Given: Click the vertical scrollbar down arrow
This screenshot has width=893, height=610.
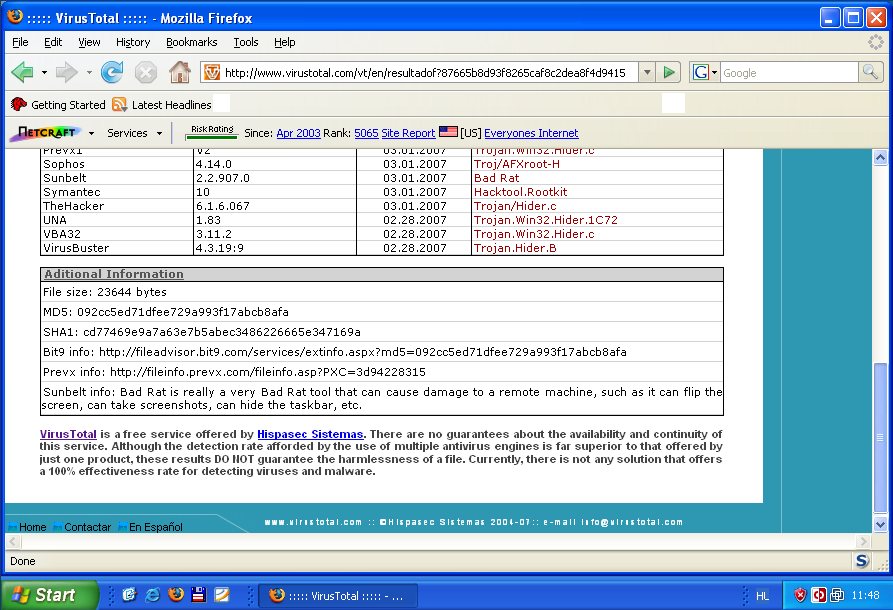Looking at the screenshot, I should (880, 525).
